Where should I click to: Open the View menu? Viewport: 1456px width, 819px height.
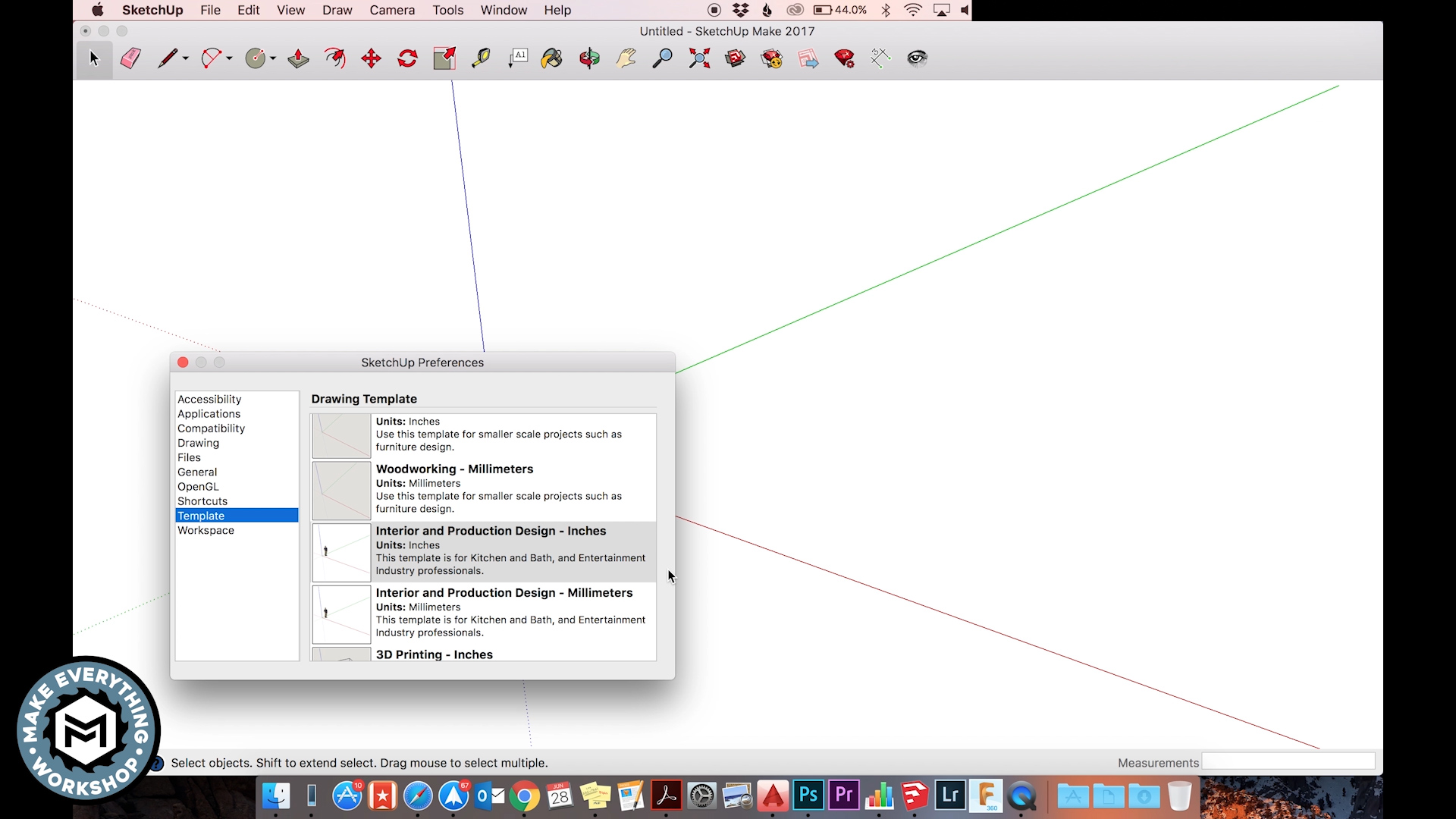tap(290, 10)
